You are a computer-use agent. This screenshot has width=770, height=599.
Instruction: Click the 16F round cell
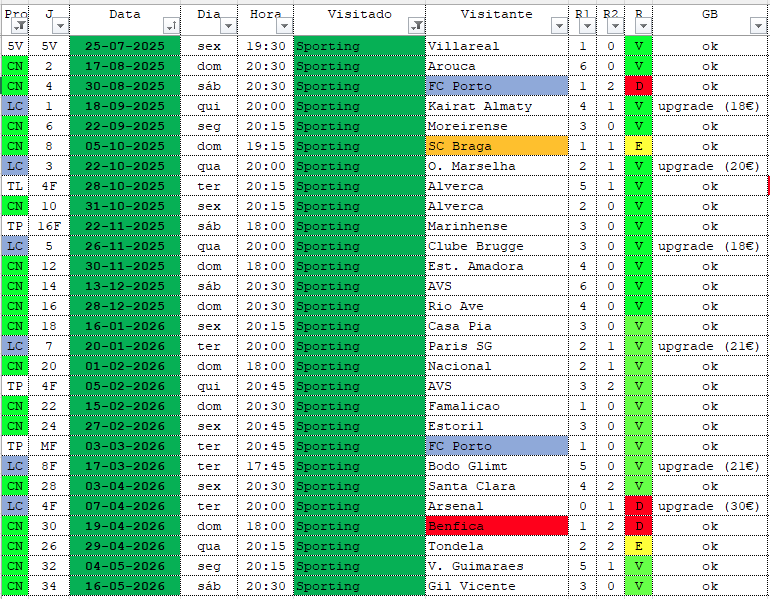click(49, 226)
